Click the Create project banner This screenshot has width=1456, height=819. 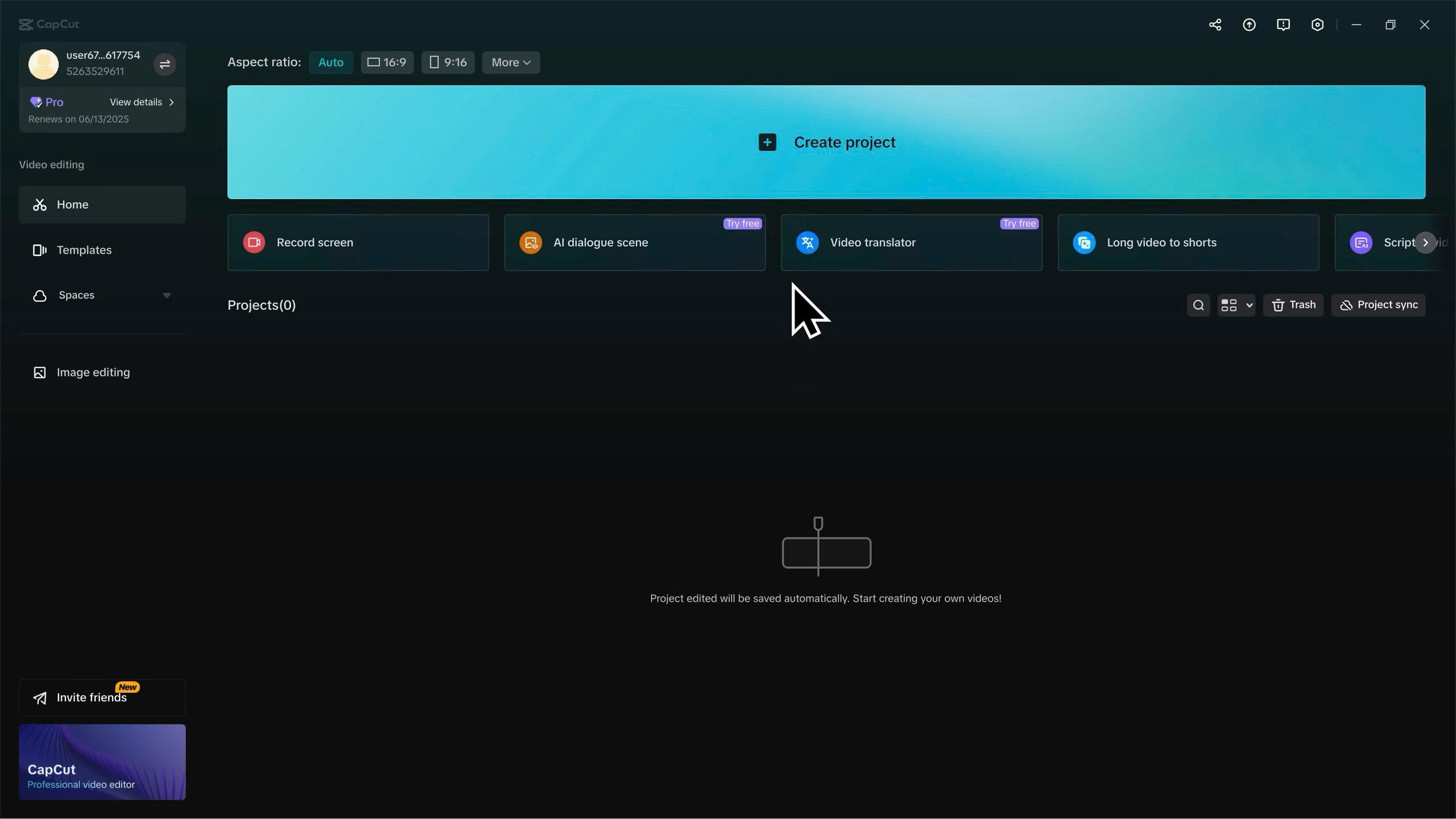tap(826, 142)
